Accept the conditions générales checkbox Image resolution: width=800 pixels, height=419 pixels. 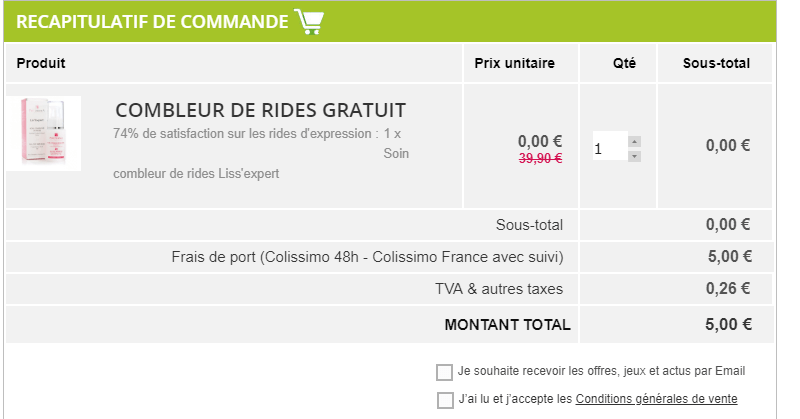point(445,400)
